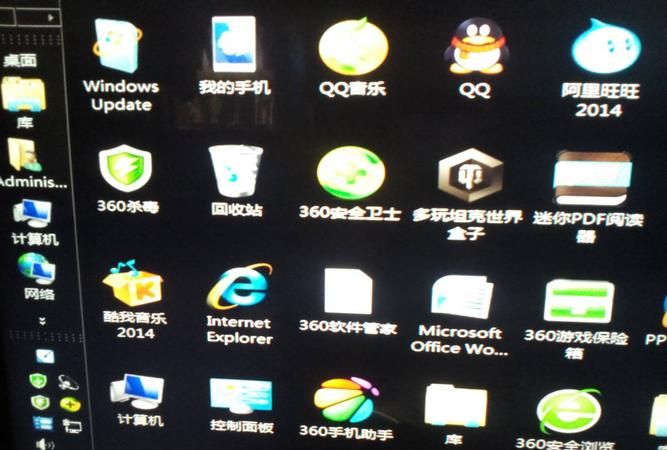This screenshot has width=667, height=450.
Task: Click the blue list tray icon
Action: [43, 423]
